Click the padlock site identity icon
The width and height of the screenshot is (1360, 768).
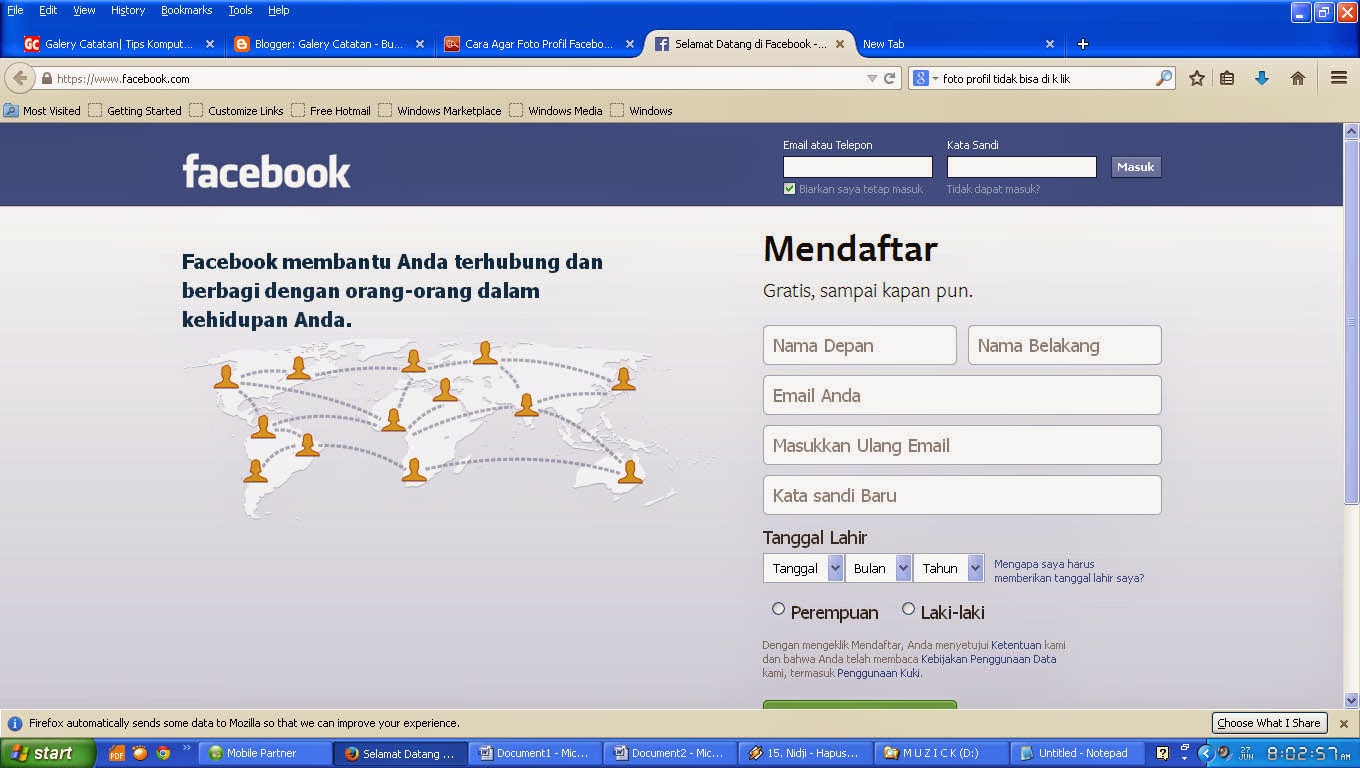point(46,78)
